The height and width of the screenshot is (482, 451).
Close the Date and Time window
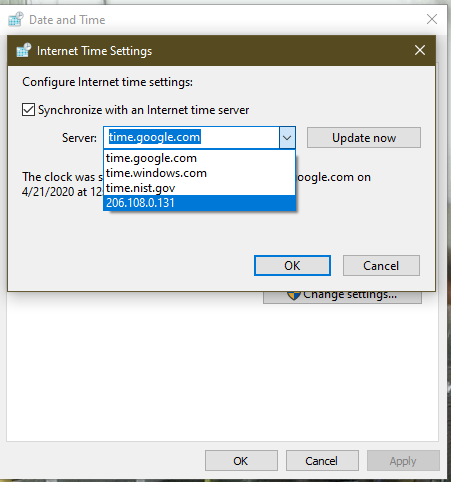(432, 19)
